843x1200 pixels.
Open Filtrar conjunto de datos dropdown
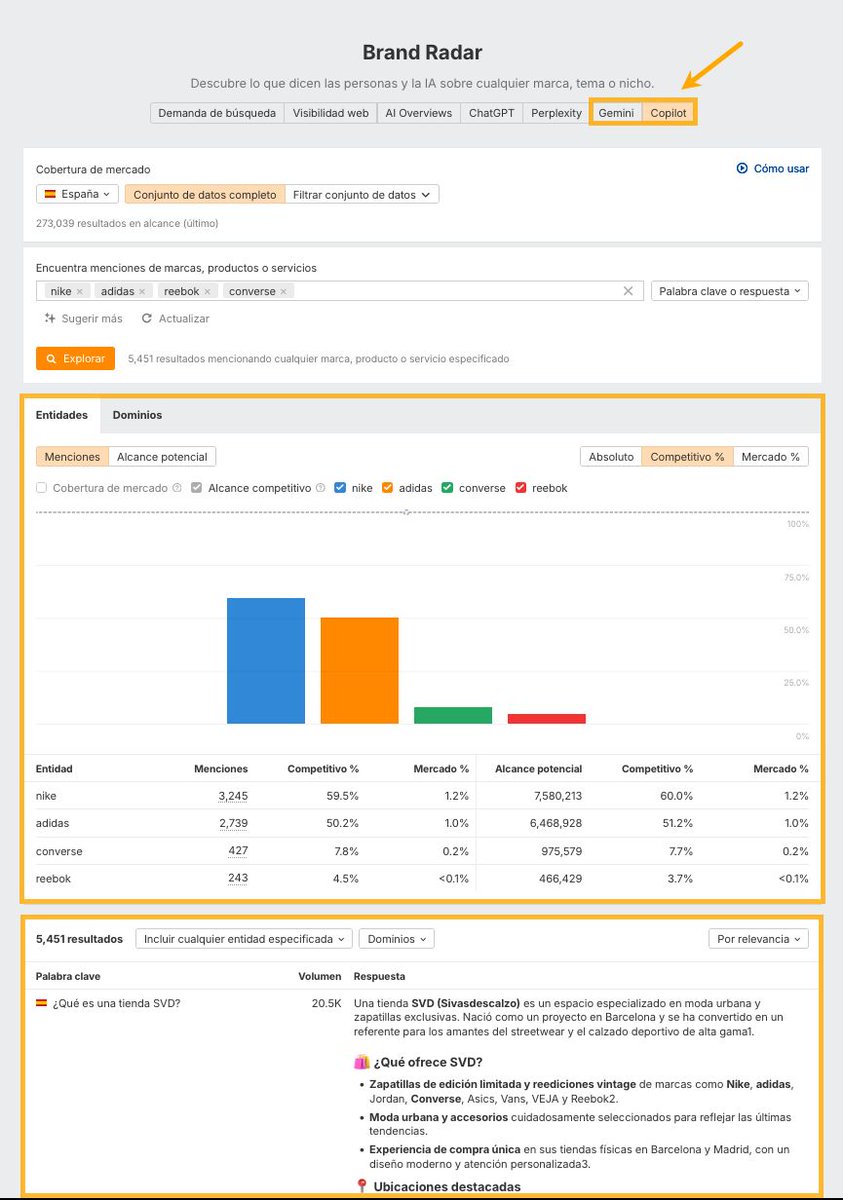[x=361, y=194]
